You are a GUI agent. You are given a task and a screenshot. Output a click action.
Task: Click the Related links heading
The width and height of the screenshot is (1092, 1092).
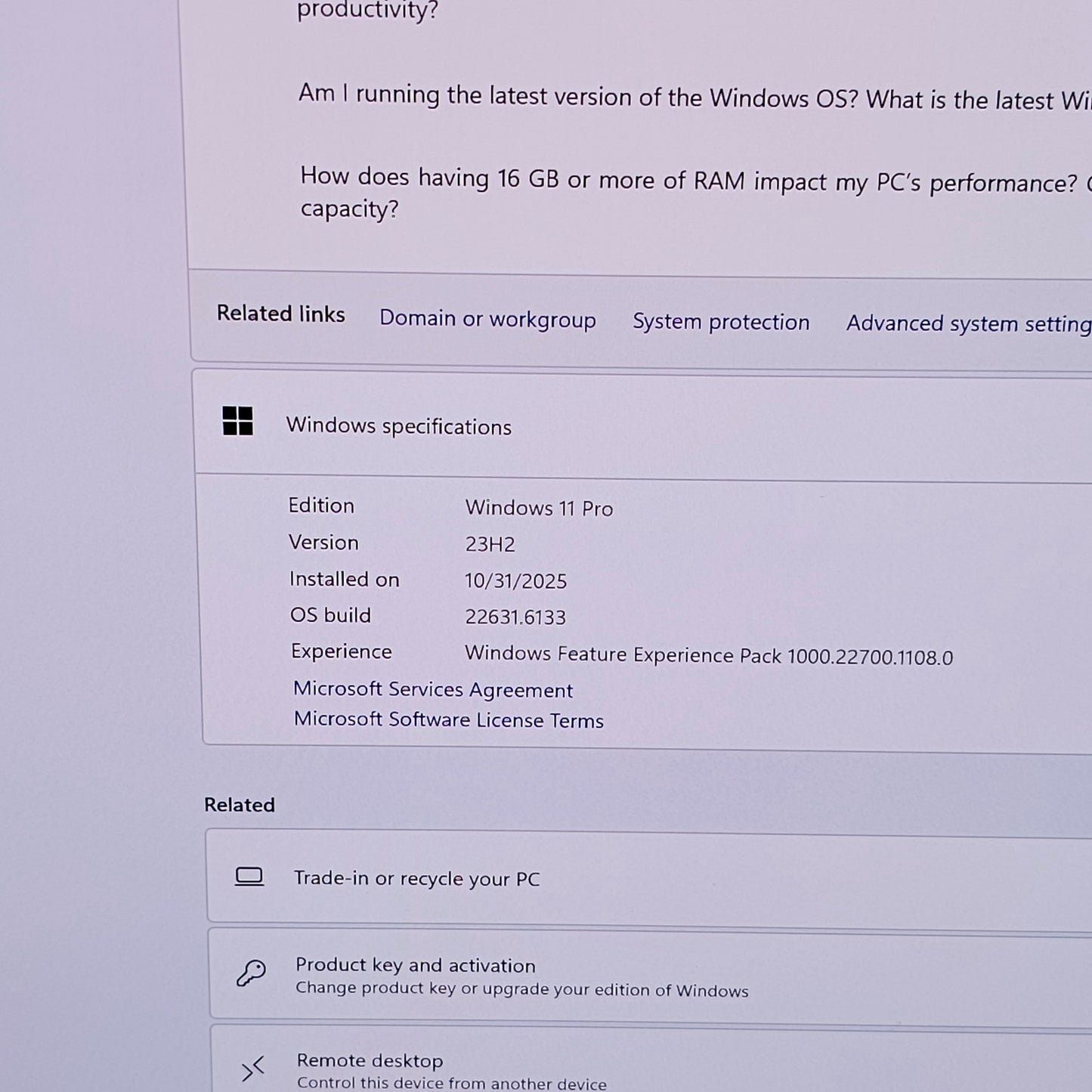tap(280, 314)
